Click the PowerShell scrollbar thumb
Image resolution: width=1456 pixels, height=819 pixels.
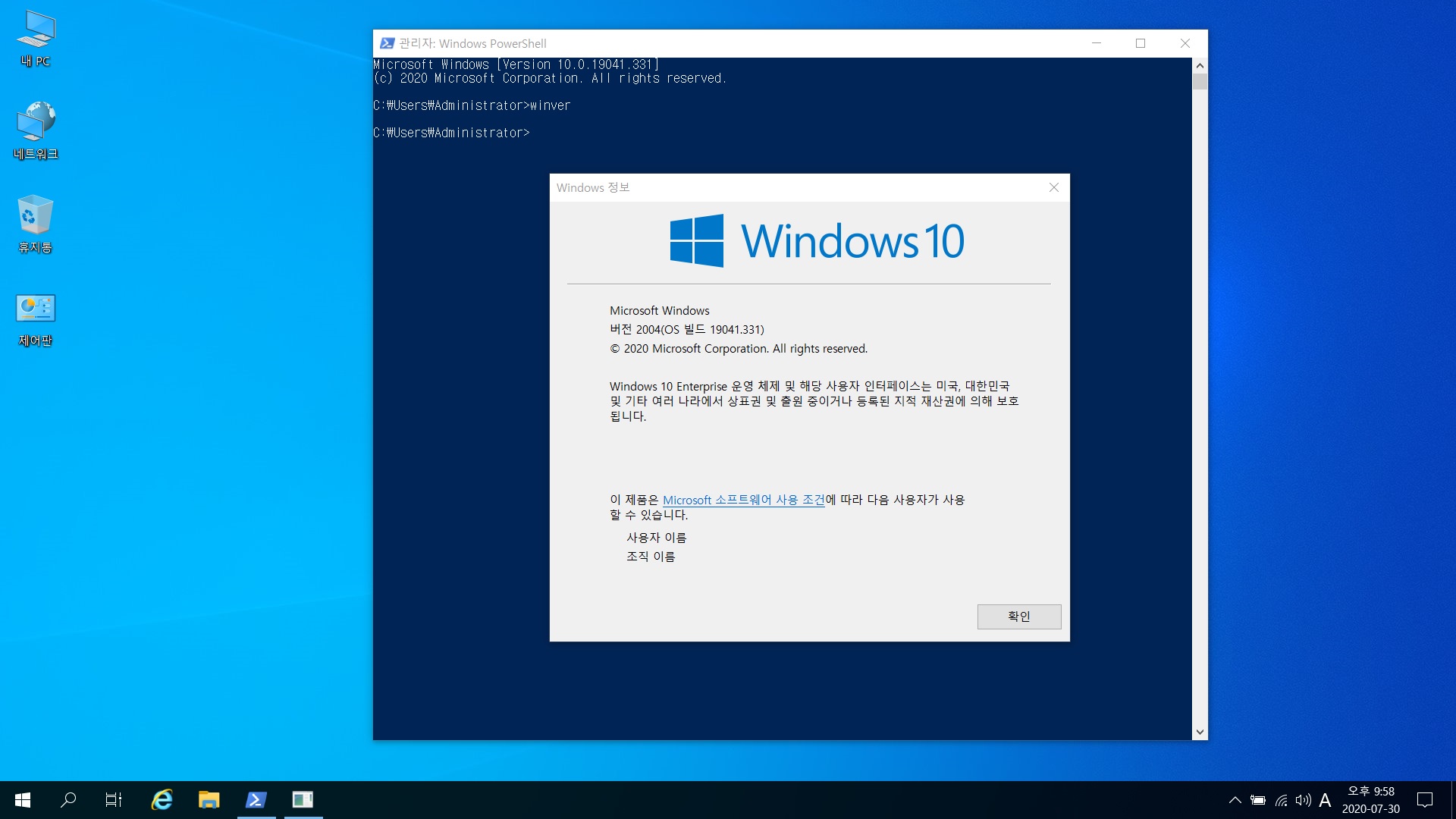[1200, 82]
